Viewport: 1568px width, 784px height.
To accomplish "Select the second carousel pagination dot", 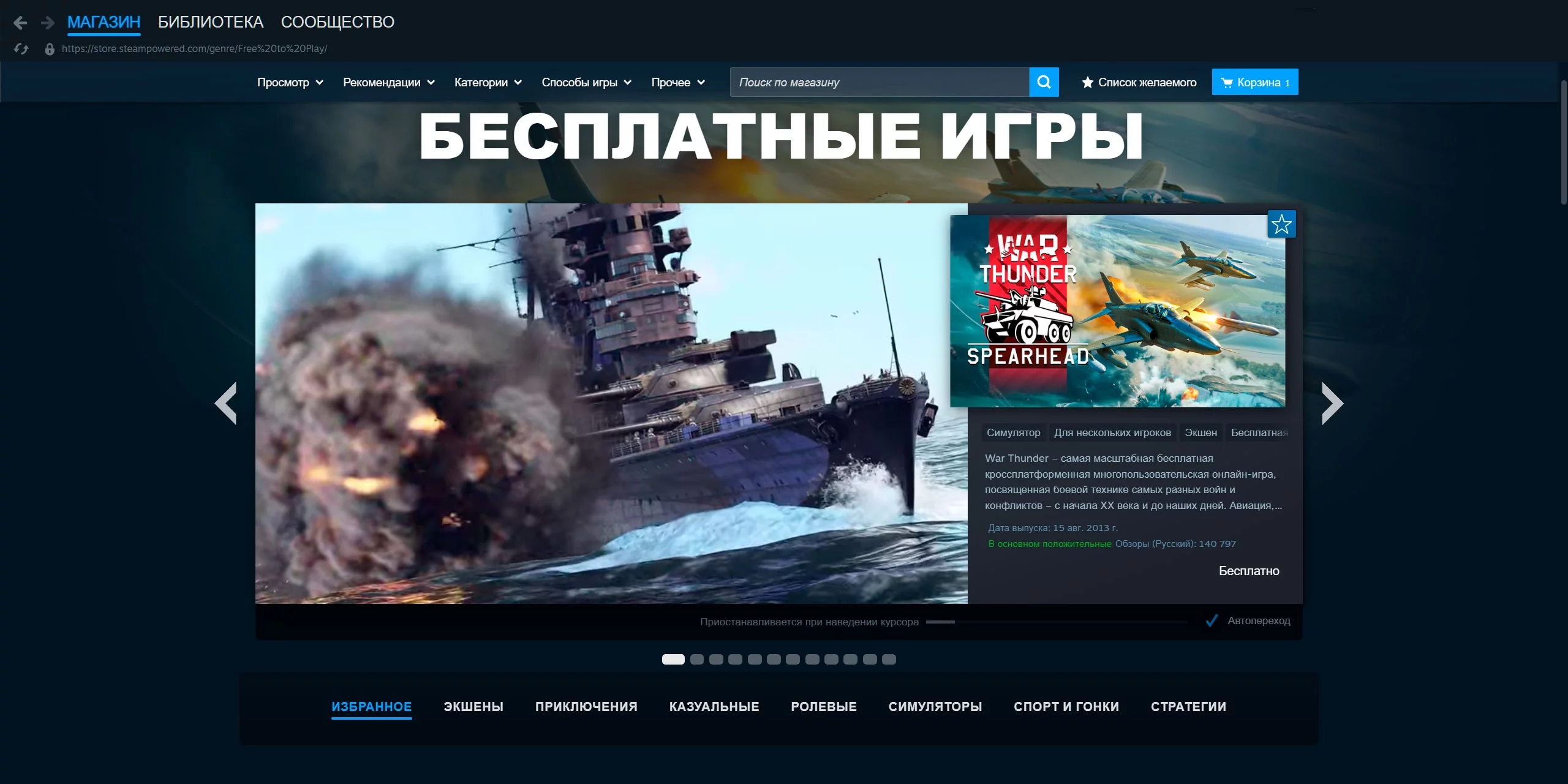I will (696, 660).
